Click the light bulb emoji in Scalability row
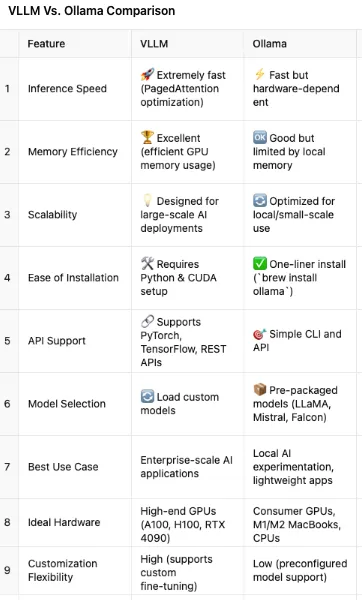Screen dimensions: 362x600 147,200
